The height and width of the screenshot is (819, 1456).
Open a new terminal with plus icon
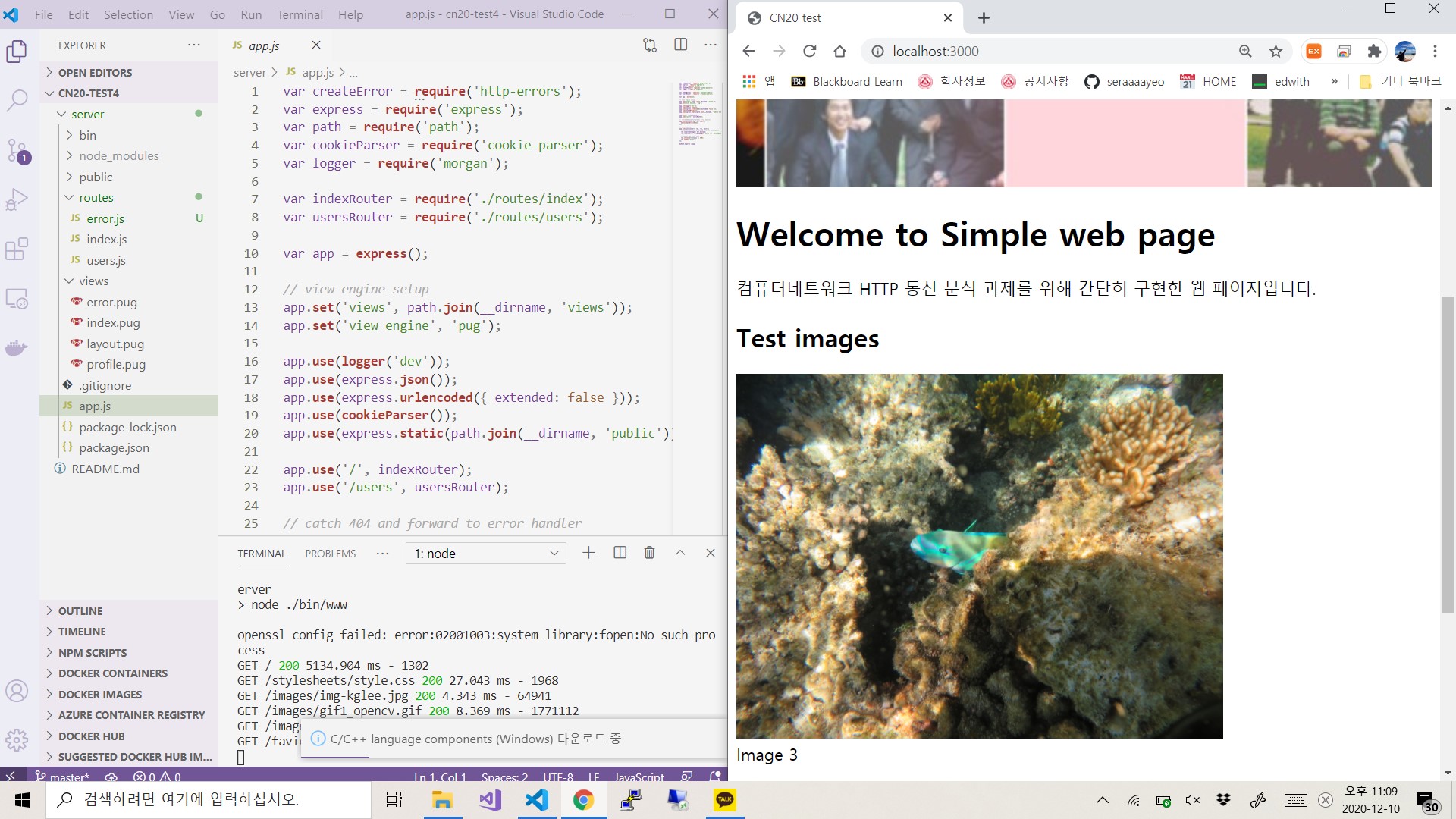(588, 553)
